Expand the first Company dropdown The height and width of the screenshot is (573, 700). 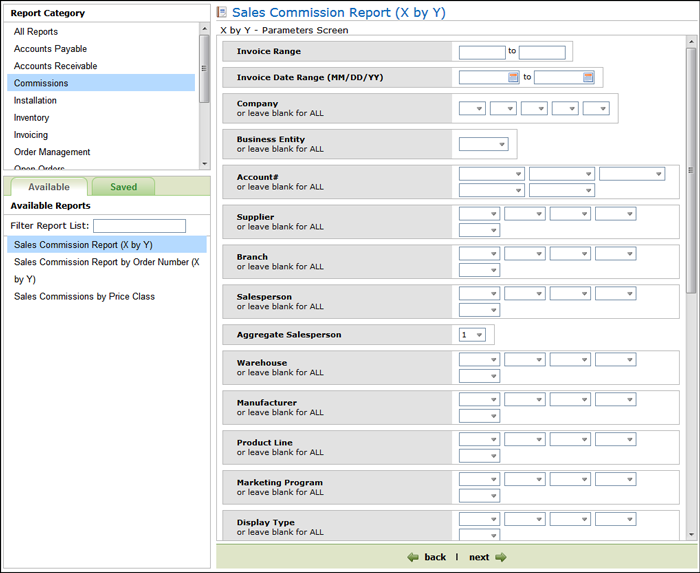(x=472, y=108)
